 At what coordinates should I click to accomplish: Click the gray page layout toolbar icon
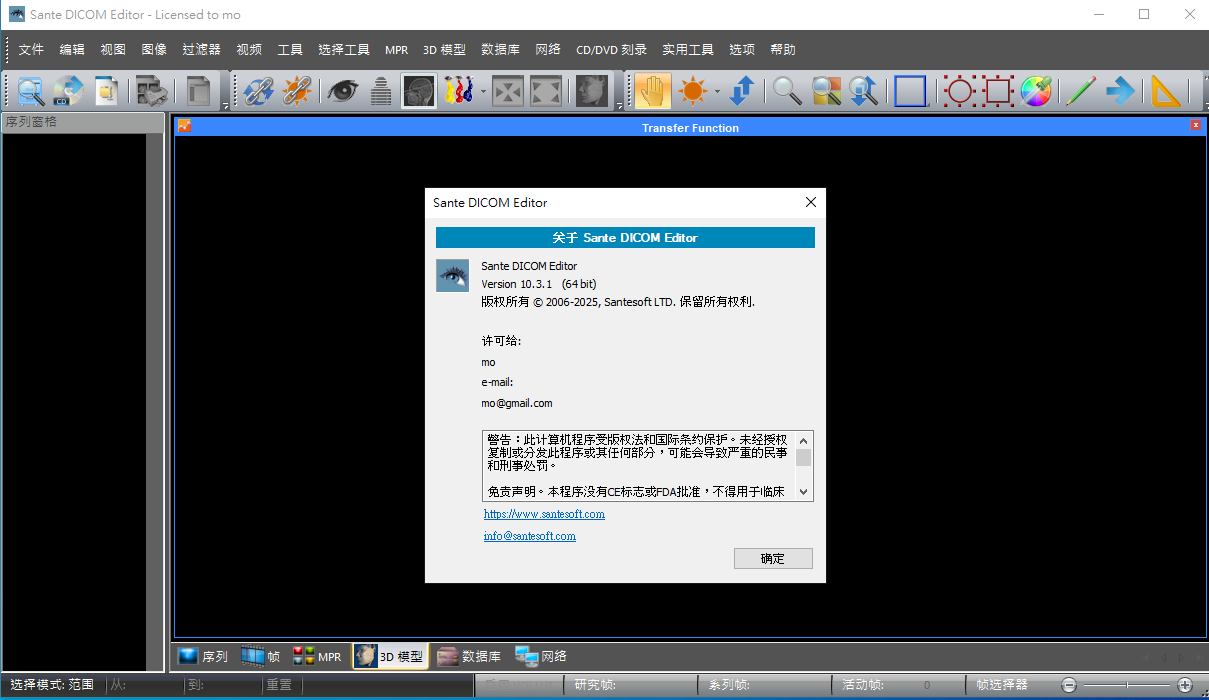[199, 91]
